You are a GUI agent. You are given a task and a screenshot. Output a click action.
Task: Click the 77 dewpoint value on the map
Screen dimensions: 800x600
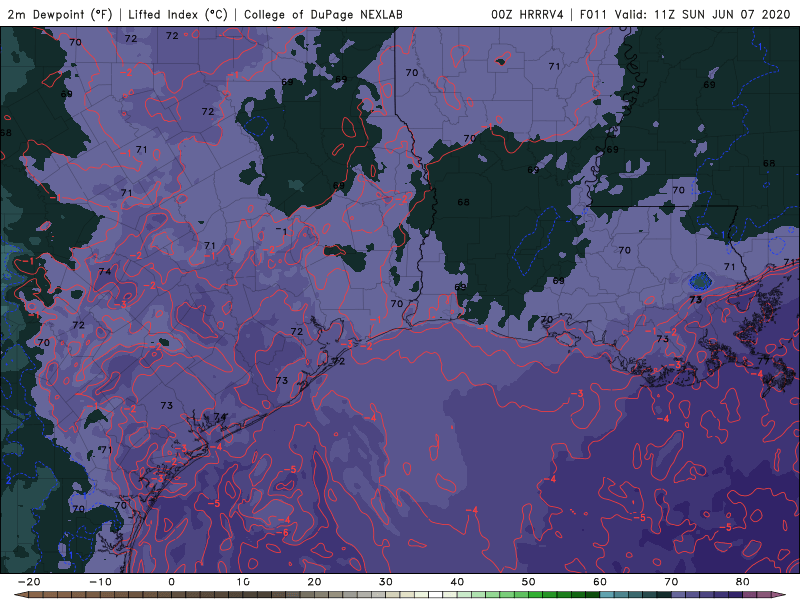click(763, 361)
